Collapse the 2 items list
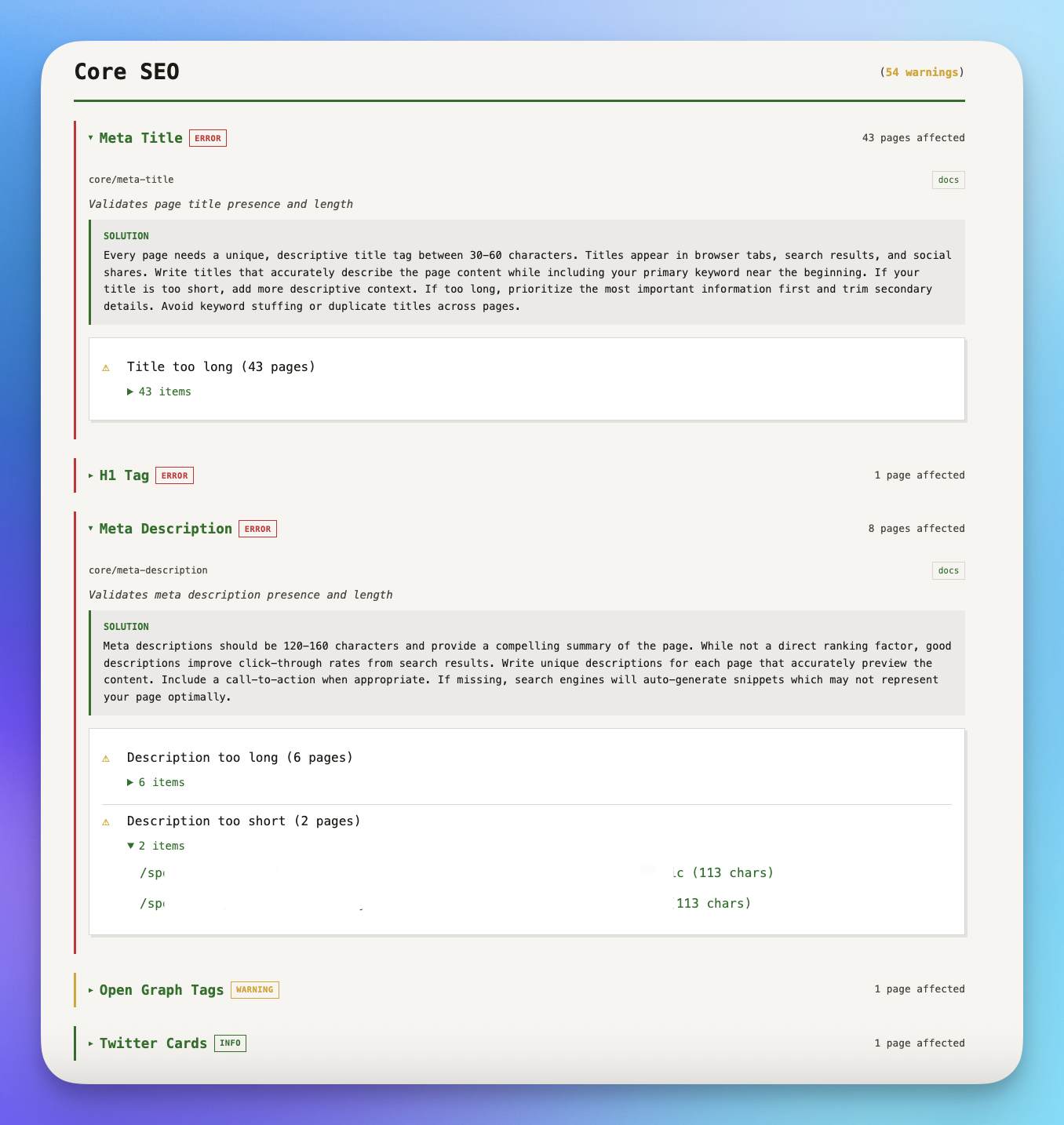The width and height of the screenshot is (1064, 1125). 156,846
